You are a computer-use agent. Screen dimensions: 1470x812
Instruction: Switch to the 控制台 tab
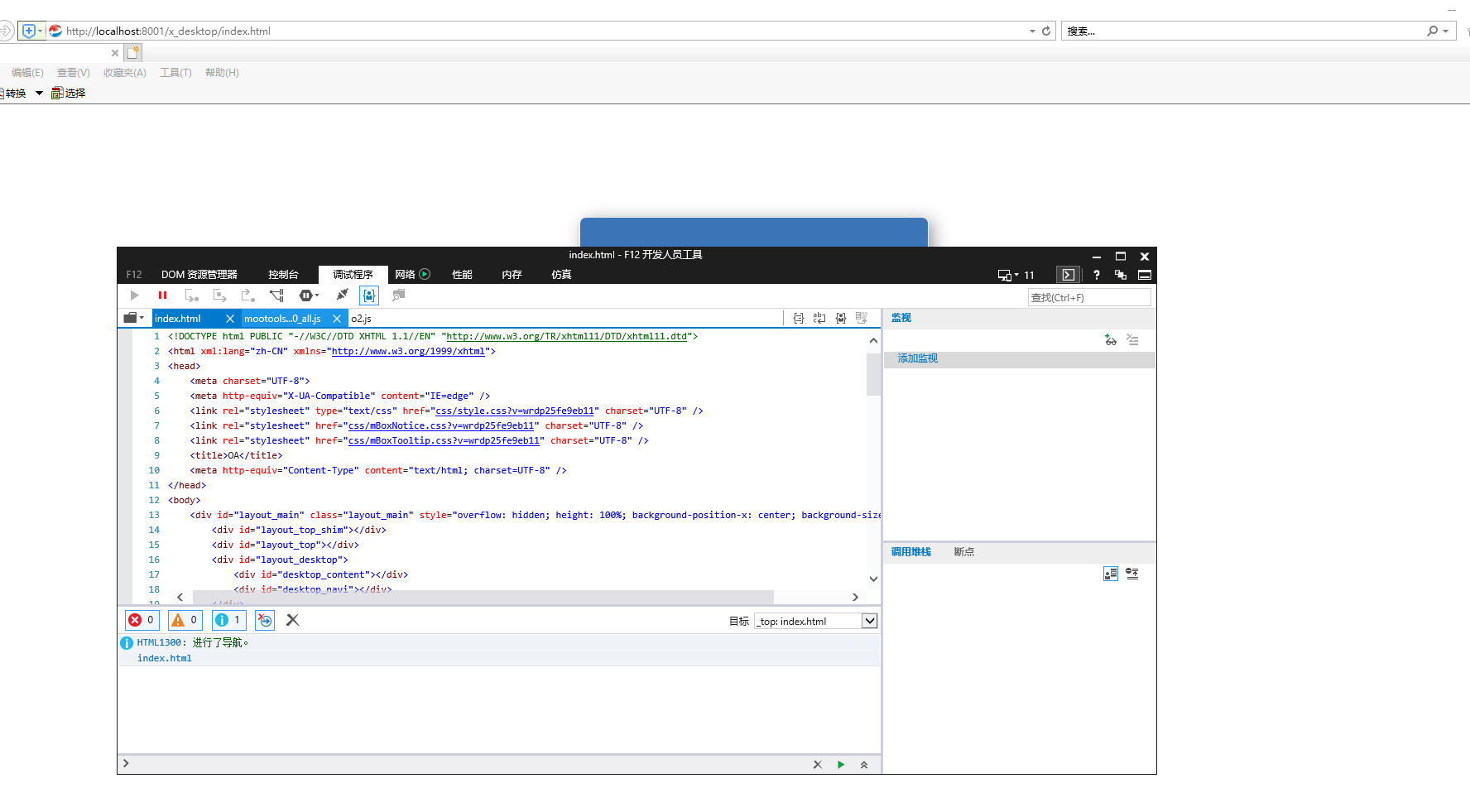[283, 275]
